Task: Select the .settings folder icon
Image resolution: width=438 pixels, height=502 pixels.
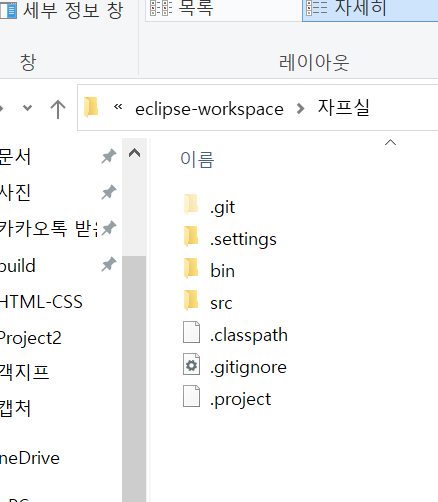Action: (x=191, y=236)
